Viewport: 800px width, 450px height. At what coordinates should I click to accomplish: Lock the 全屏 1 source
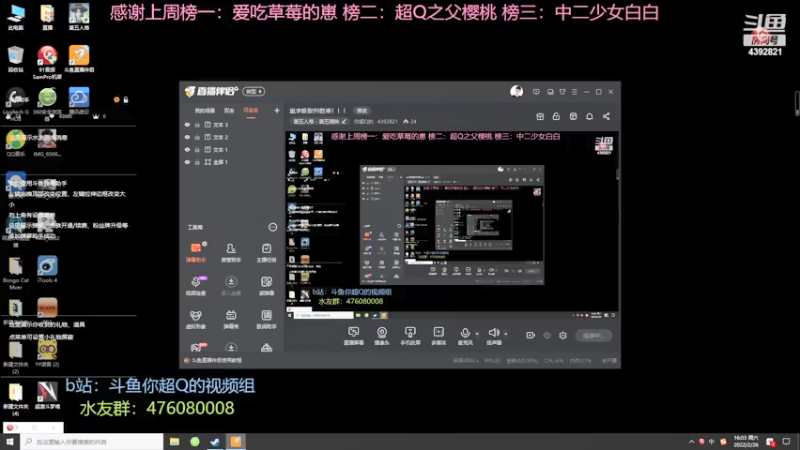tap(197, 162)
